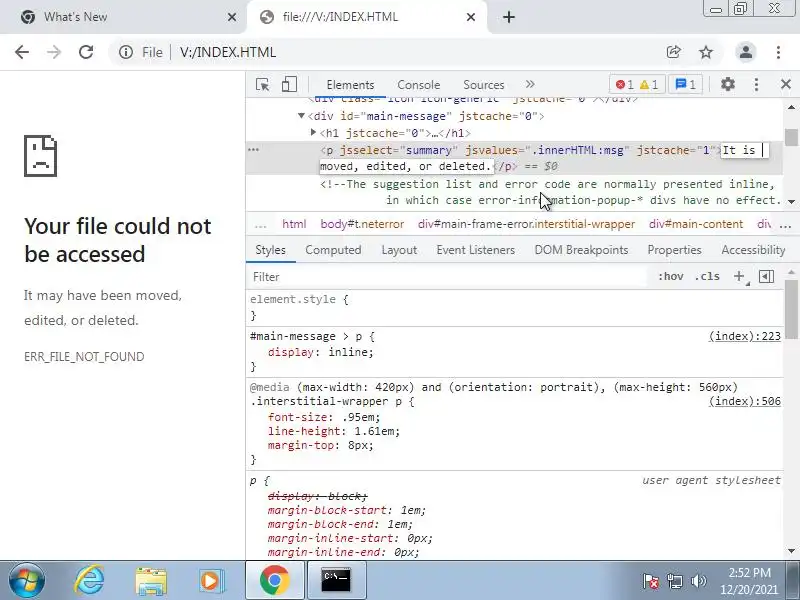Click the font-size .95em declaration

(324, 417)
